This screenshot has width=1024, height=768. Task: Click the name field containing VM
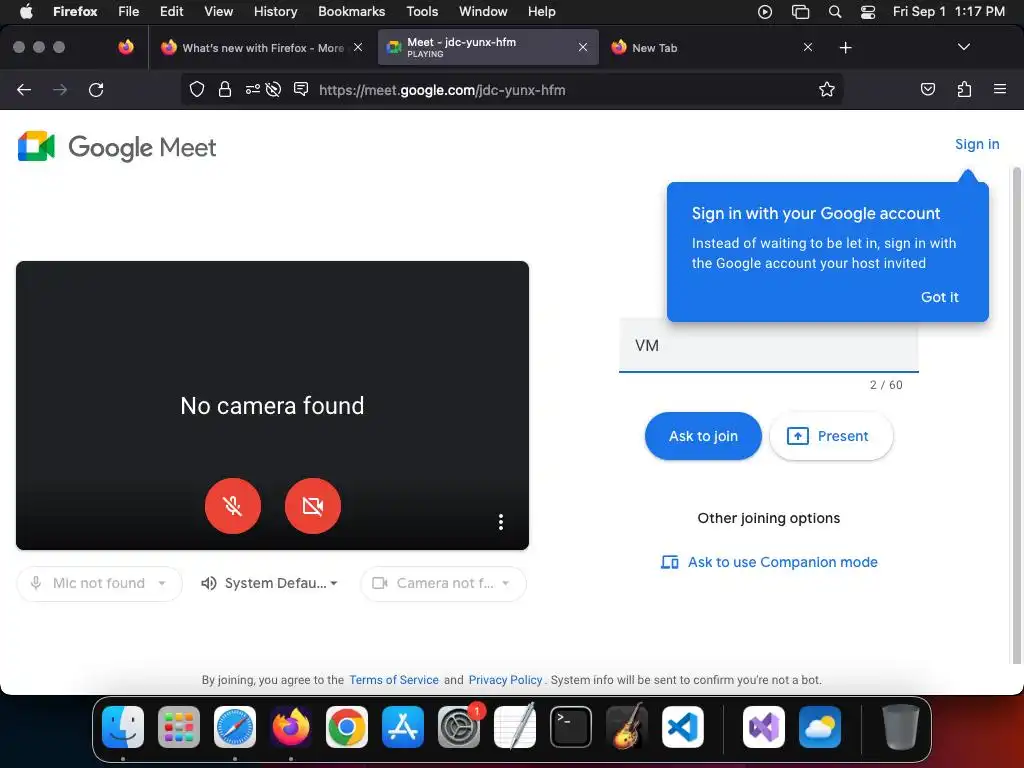[x=769, y=345]
